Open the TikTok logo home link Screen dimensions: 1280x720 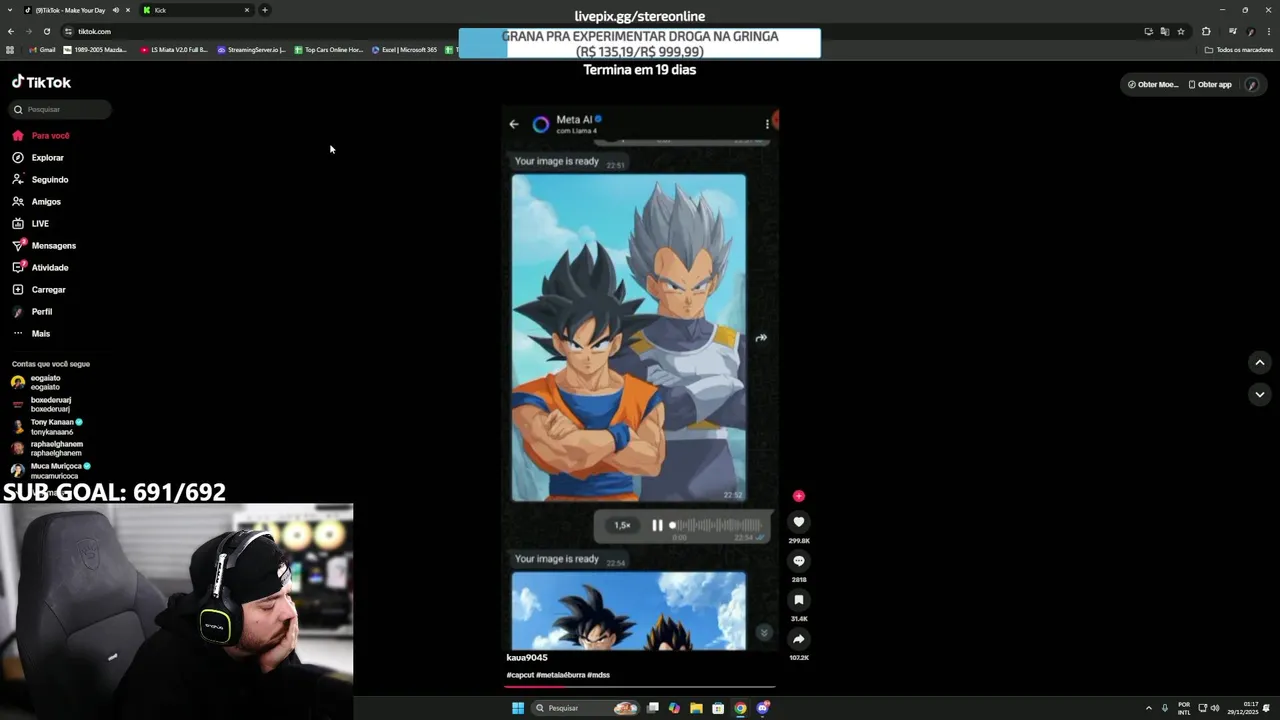(41, 82)
